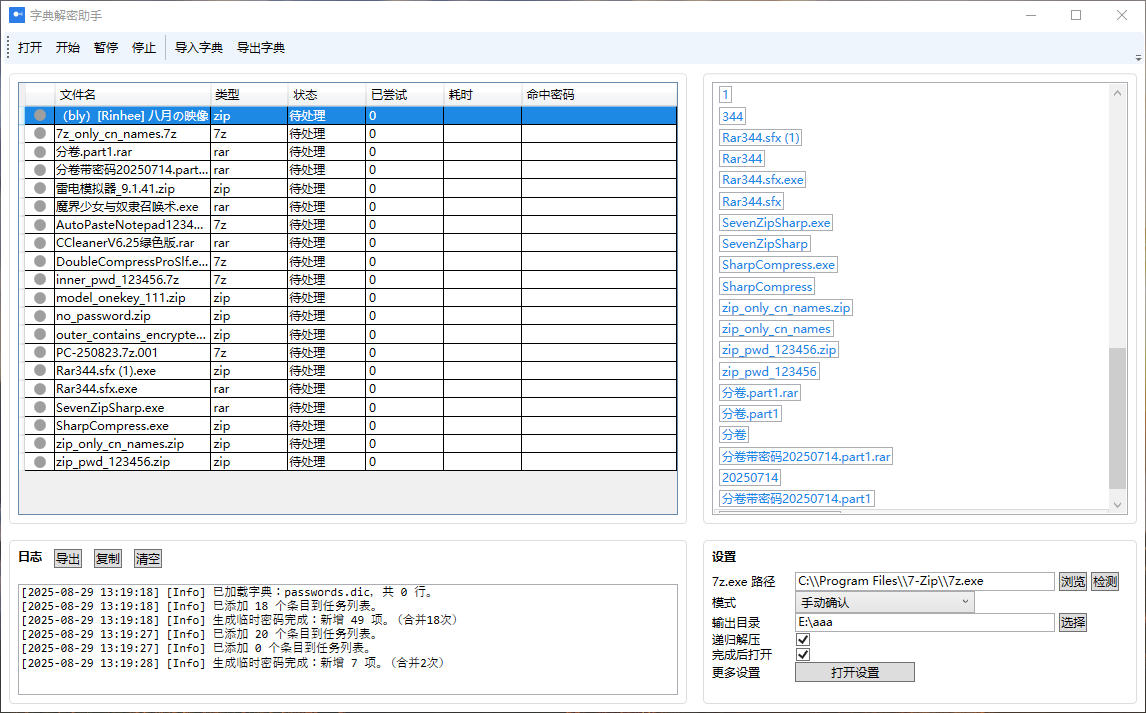Select the selected (bly) [Rinhee] 八月の映像 row

pyautogui.click(x=351, y=115)
